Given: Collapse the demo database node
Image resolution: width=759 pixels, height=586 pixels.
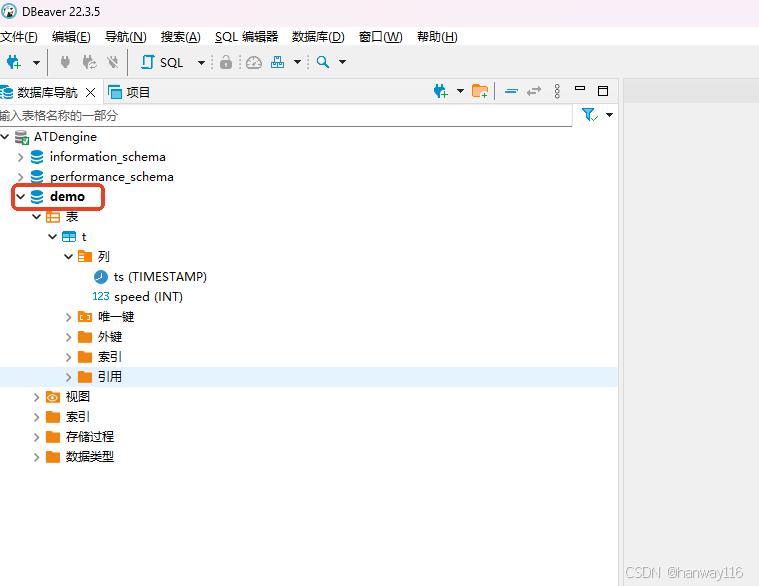Looking at the screenshot, I should tap(20, 197).
